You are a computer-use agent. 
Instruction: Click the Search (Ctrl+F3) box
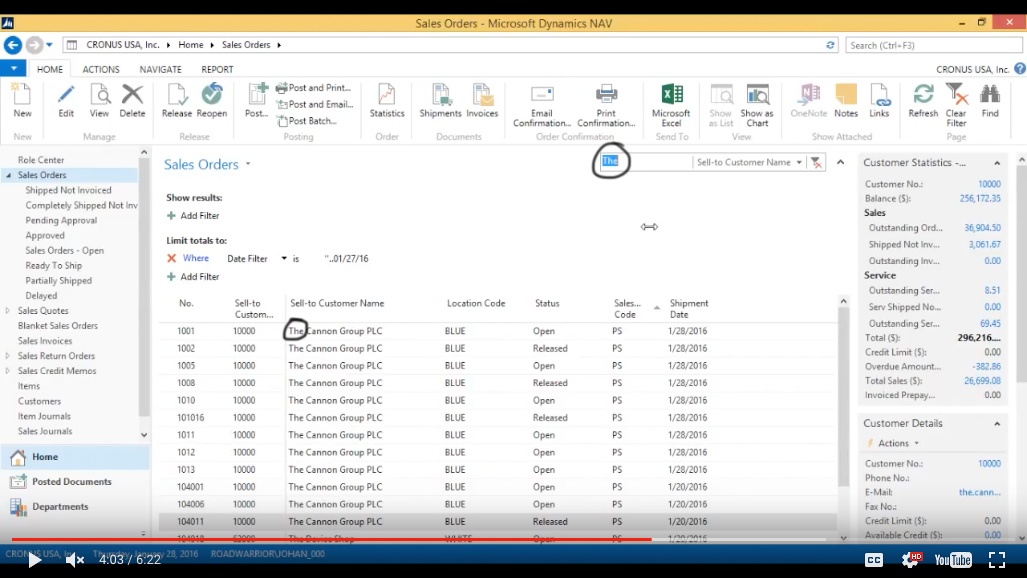tap(933, 45)
